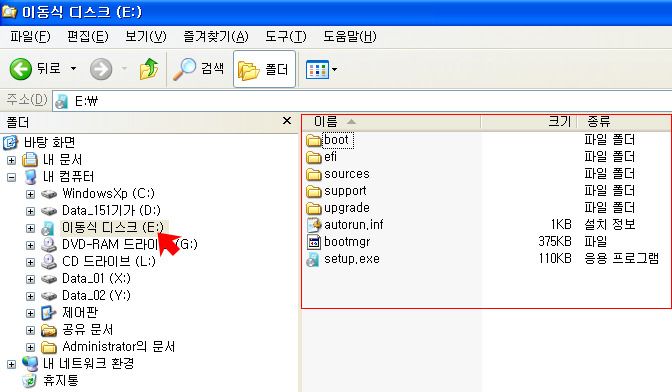
Task: Click the WindowsXp (C:) drive icon
Action: [x=49, y=194]
